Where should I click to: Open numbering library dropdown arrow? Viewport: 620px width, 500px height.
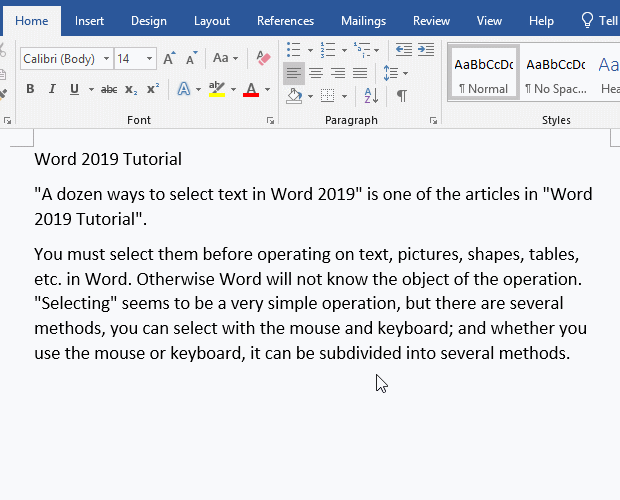coord(344,50)
